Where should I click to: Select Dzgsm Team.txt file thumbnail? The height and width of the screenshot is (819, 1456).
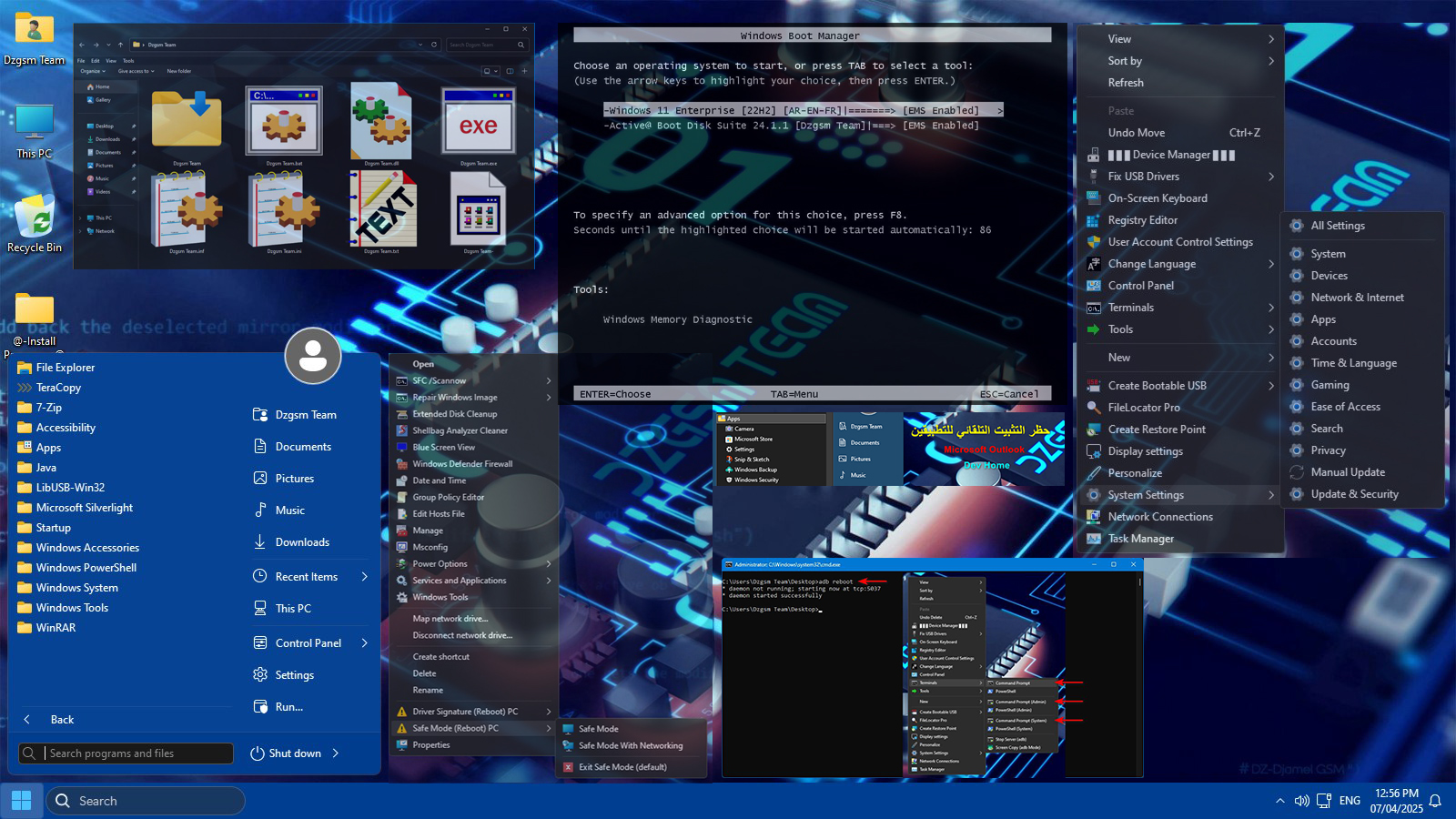click(x=382, y=212)
